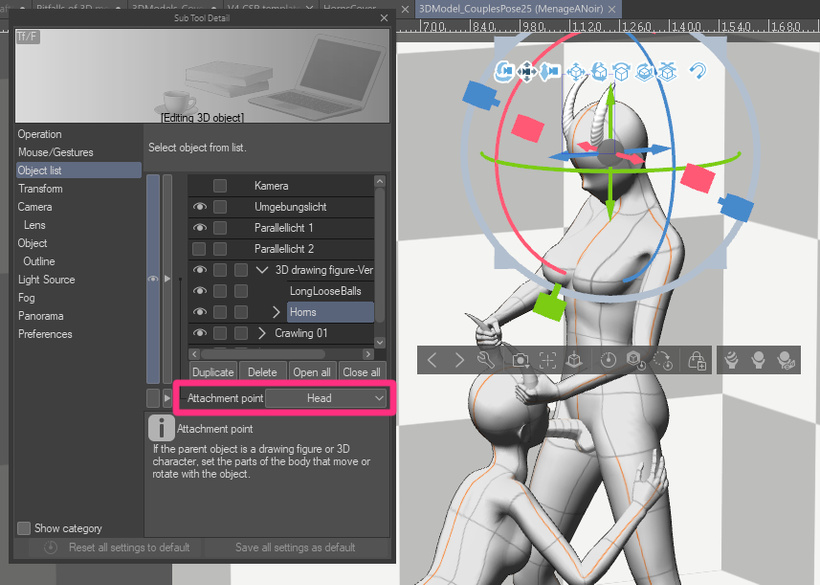Click the wrench icon on the object launcher
820x585 pixels.
click(484, 361)
